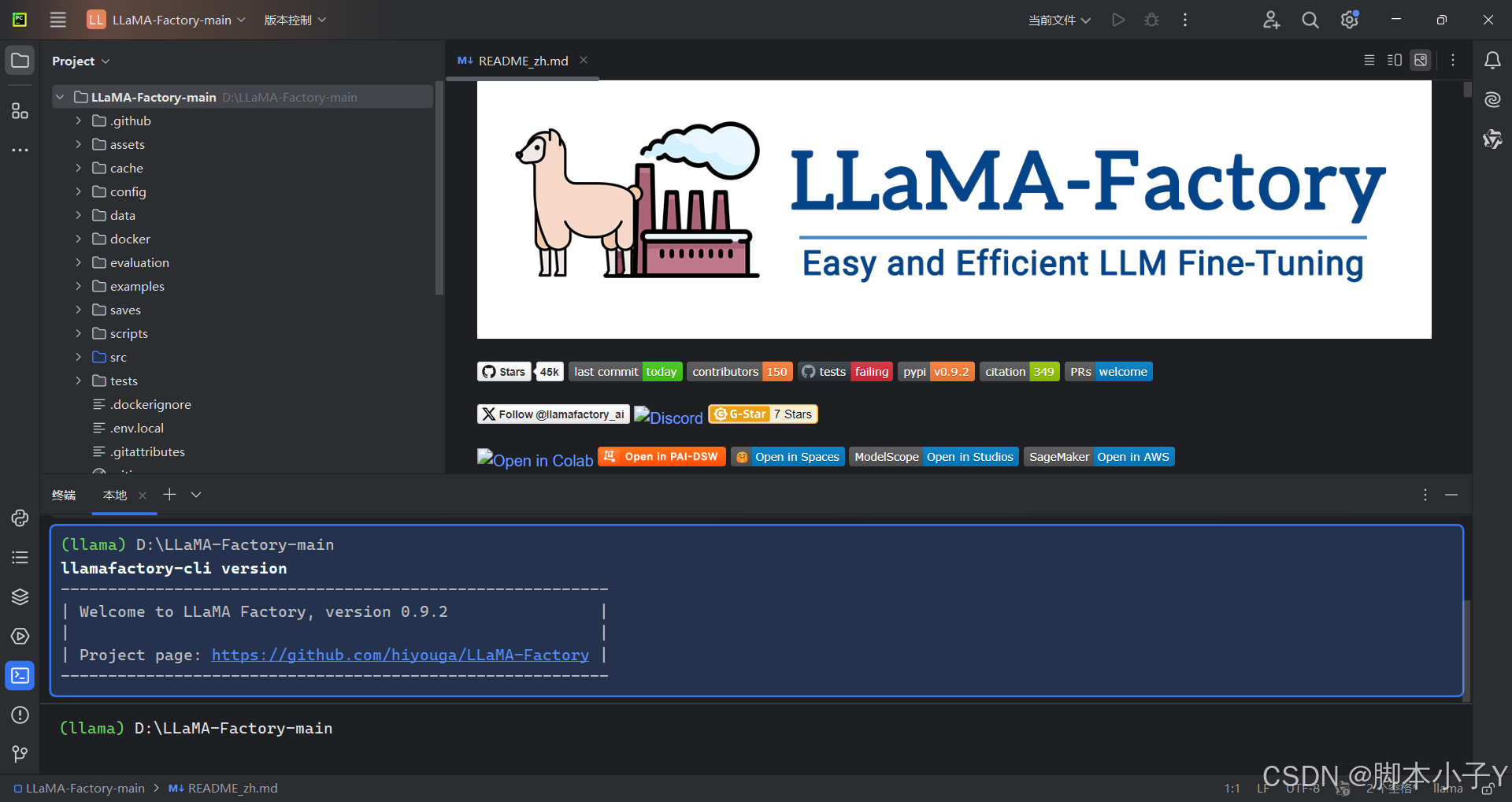Viewport: 1512px width, 802px height.
Task: Open the Discord badge link
Action: tap(669, 417)
